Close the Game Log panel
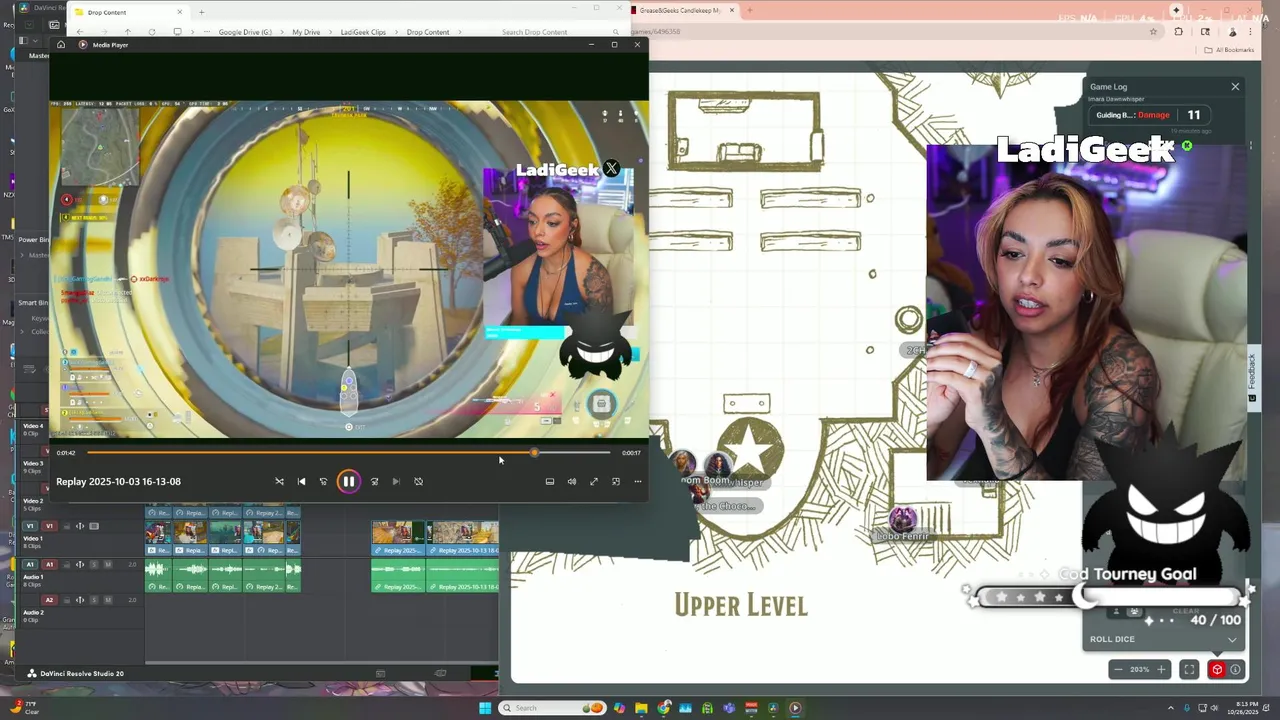 click(1235, 87)
